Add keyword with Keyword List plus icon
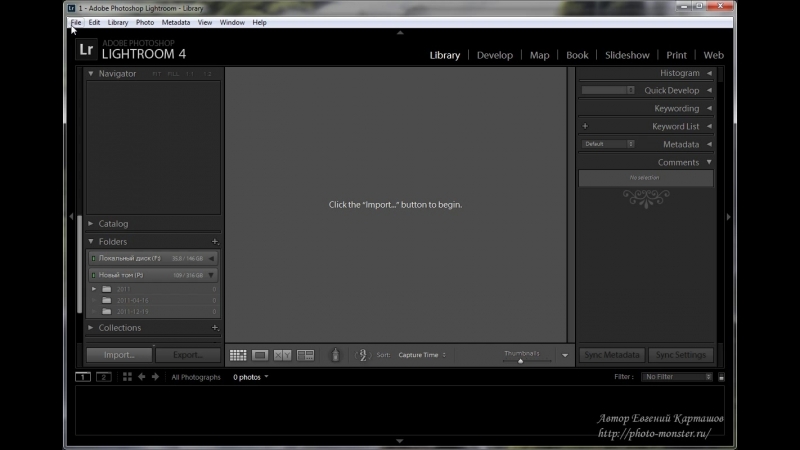 tap(585, 126)
